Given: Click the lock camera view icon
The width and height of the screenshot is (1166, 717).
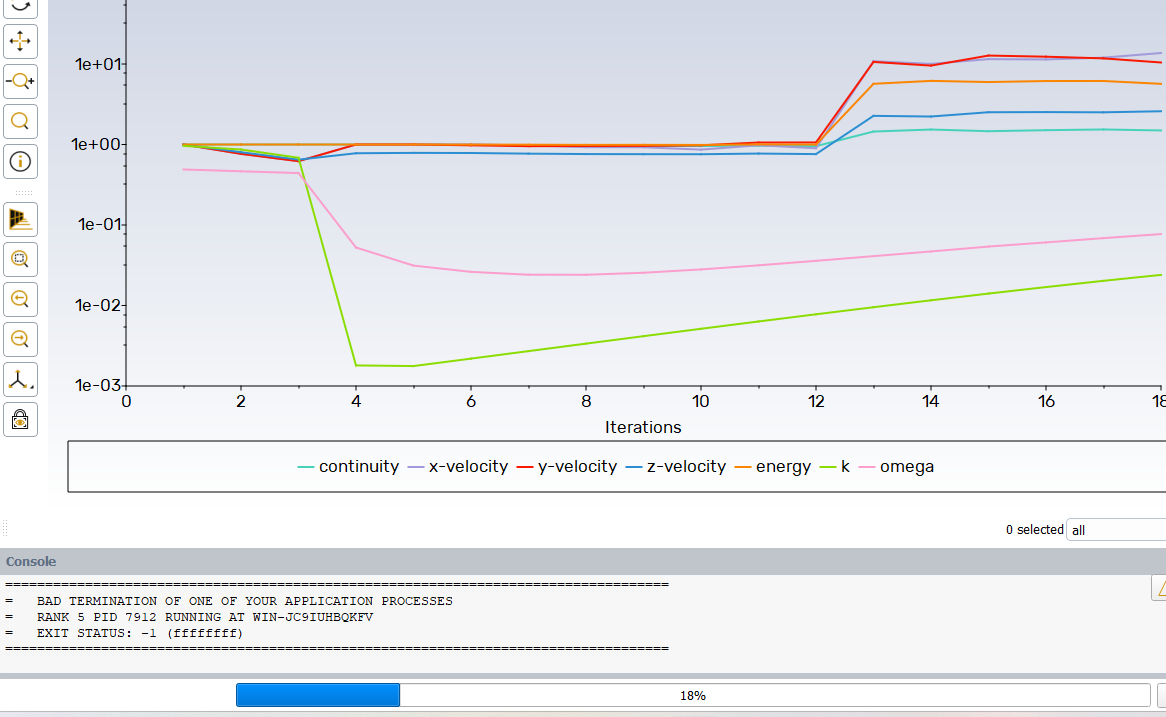Looking at the screenshot, I should (20, 420).
